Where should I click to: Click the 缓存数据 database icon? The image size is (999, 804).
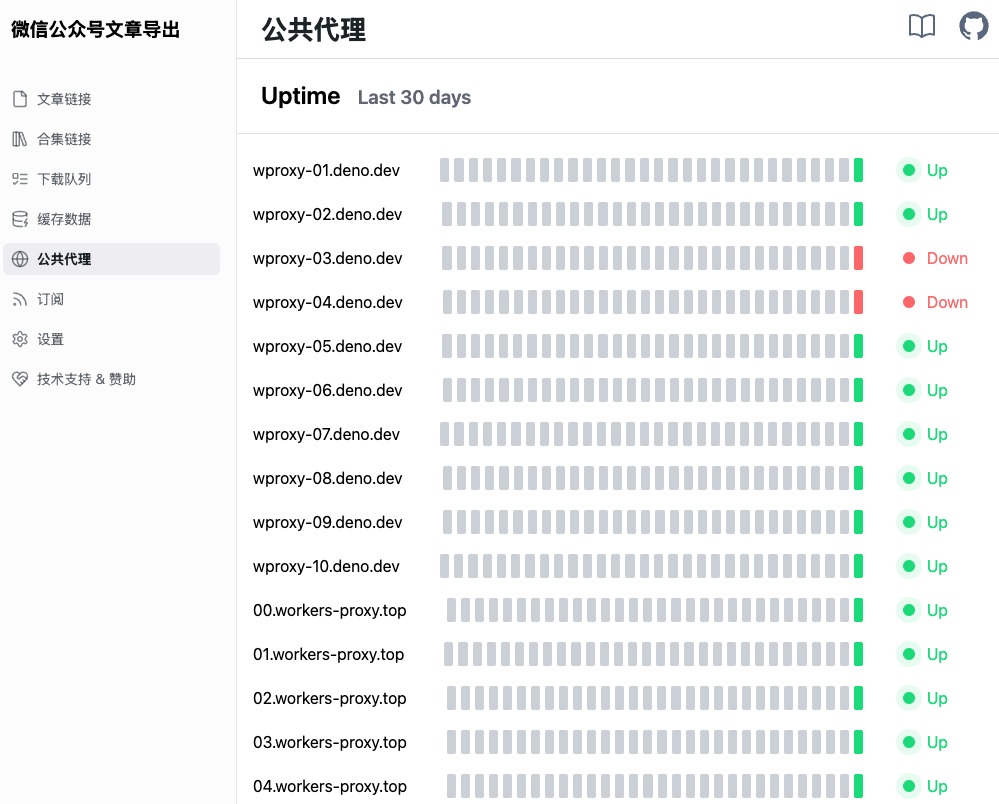(x=20, y=219)
